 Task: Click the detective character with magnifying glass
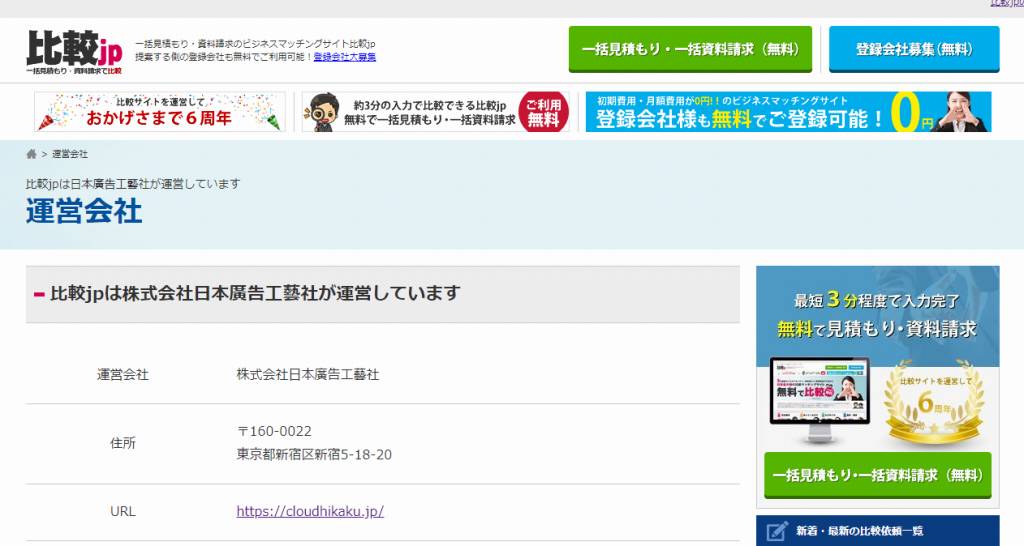321,112
